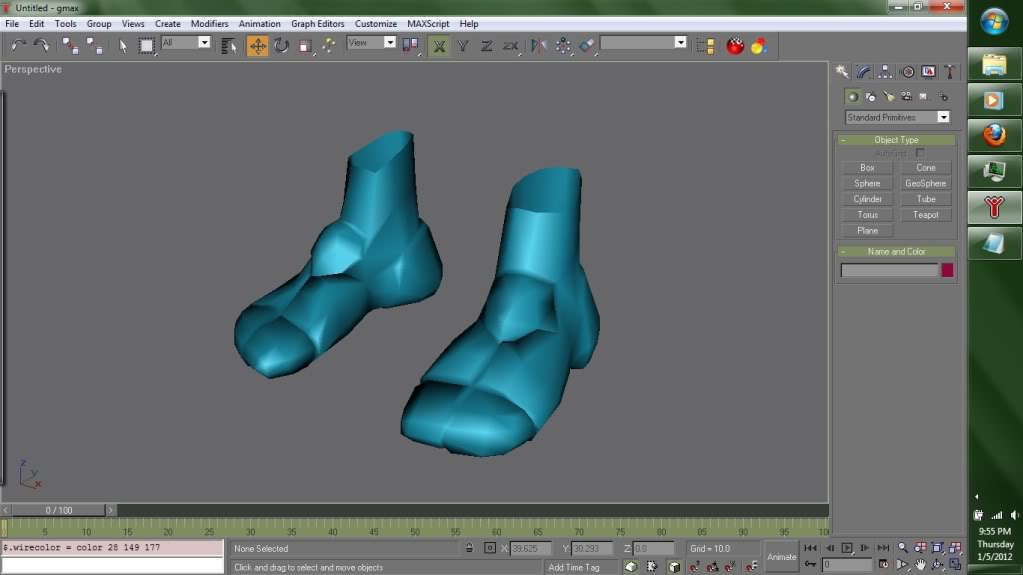This screenshot has height=575, width=1023.
Task: Toggle Restrict to Y axis
Action: (x=463, y=46)
